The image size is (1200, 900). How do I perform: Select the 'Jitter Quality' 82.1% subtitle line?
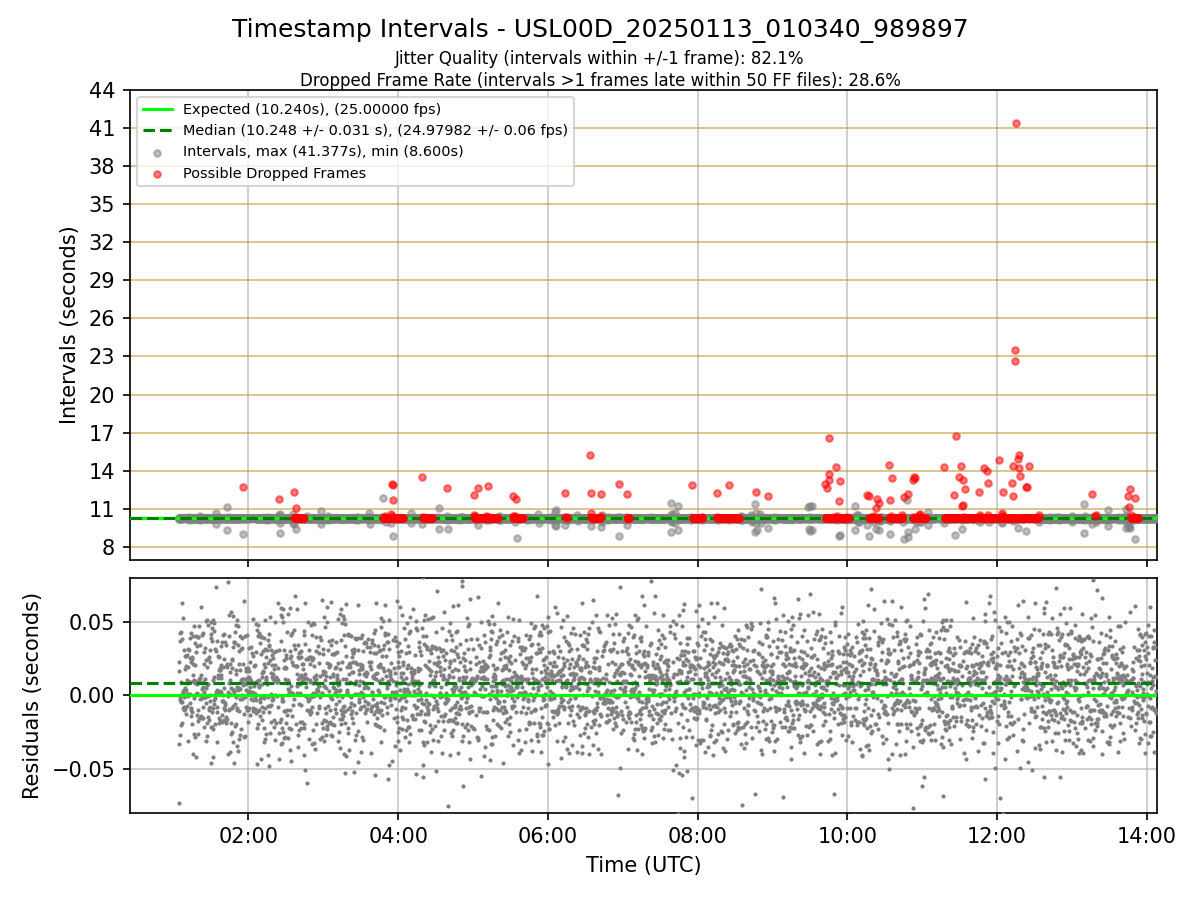pyautogui.click(x=599, y=58)
